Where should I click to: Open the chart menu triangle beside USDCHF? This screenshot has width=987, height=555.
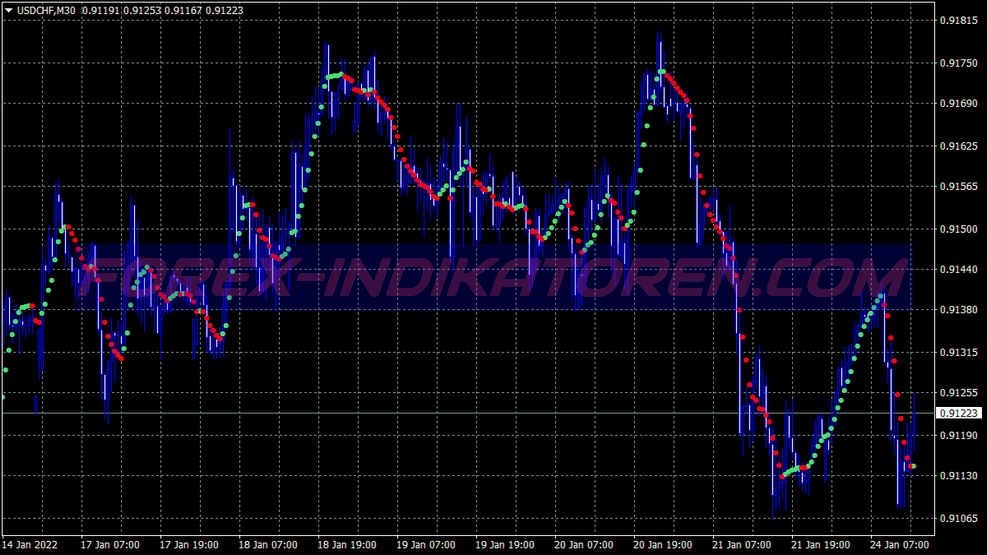9,11
